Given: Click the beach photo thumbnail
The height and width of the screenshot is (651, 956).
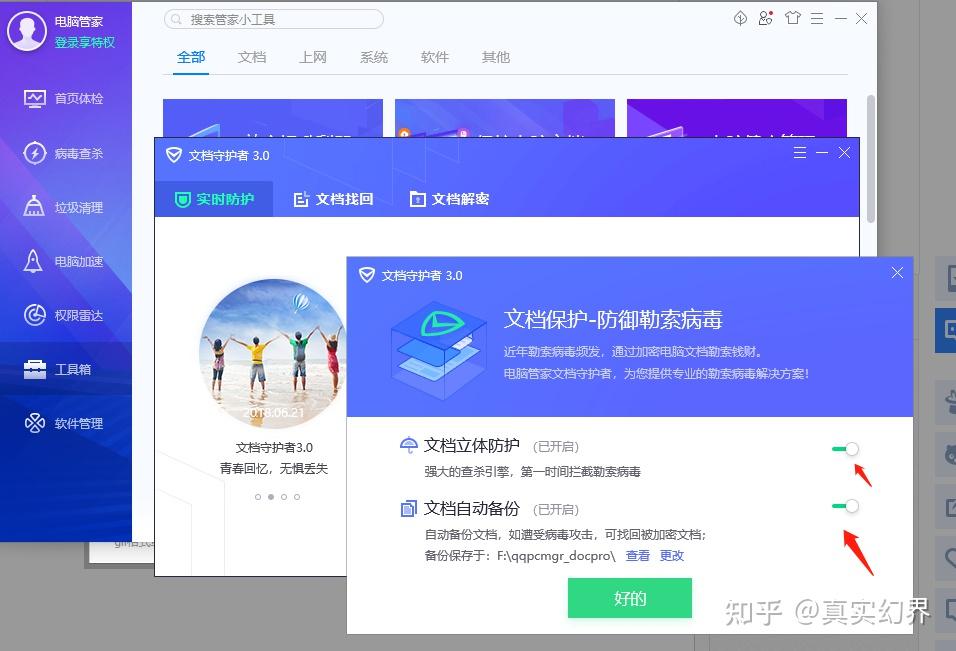Looking at the screenshot, I should [274, 353].
